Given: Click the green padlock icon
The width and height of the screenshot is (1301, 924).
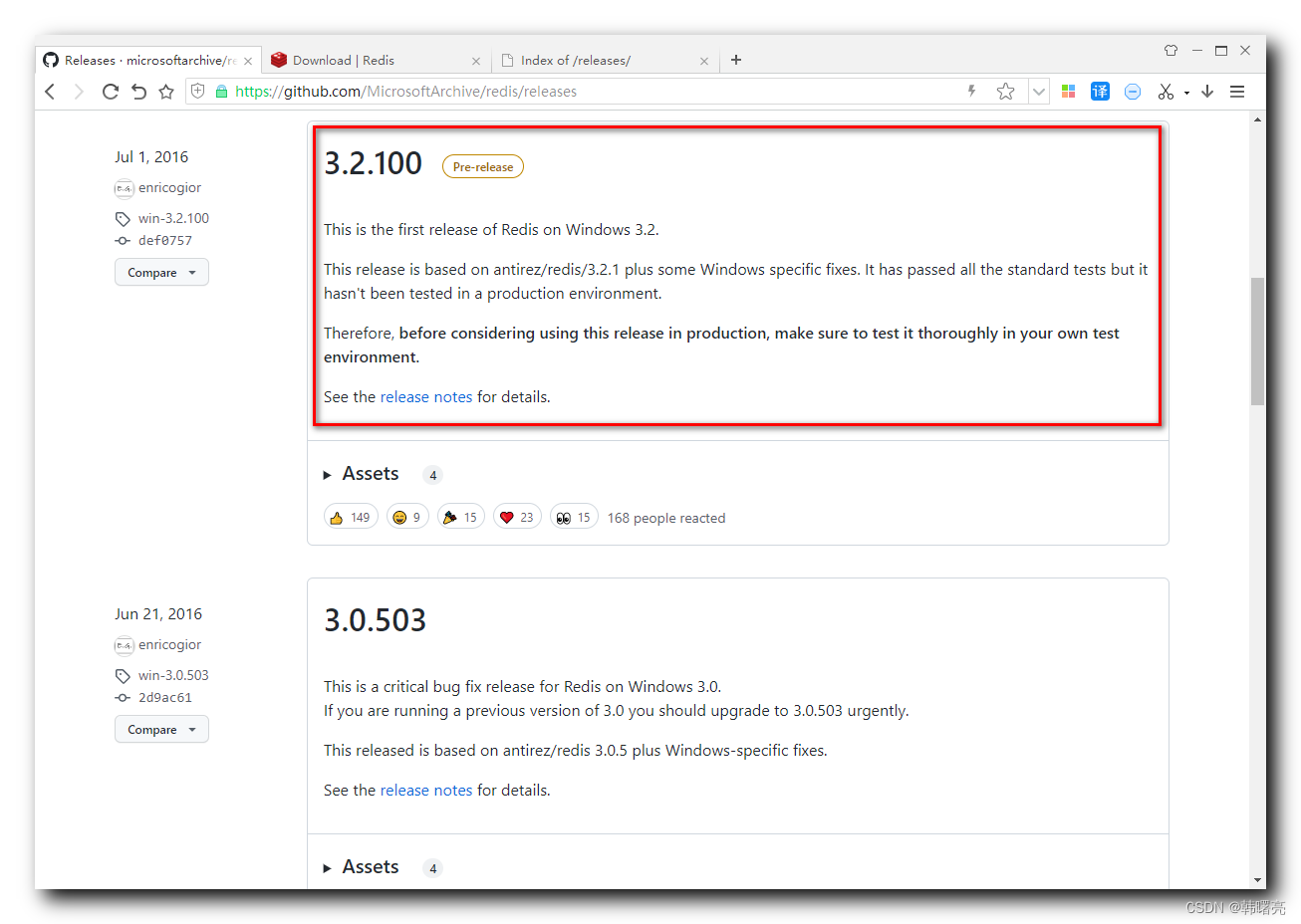Looking at the screenshot, I should point(221,91).
